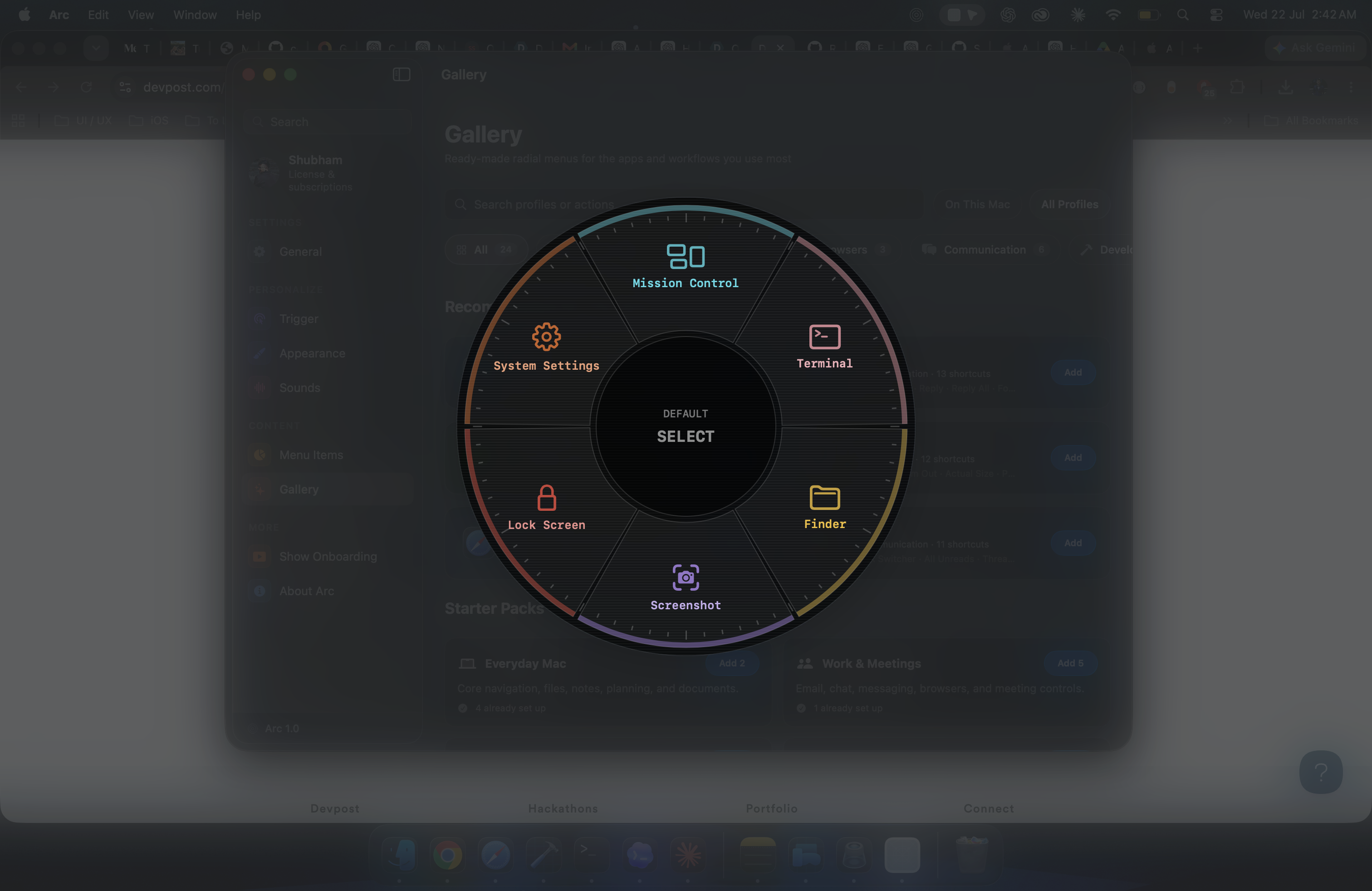
Task: Click the Wi-Fi status icon
Action: coord(1112,15)
